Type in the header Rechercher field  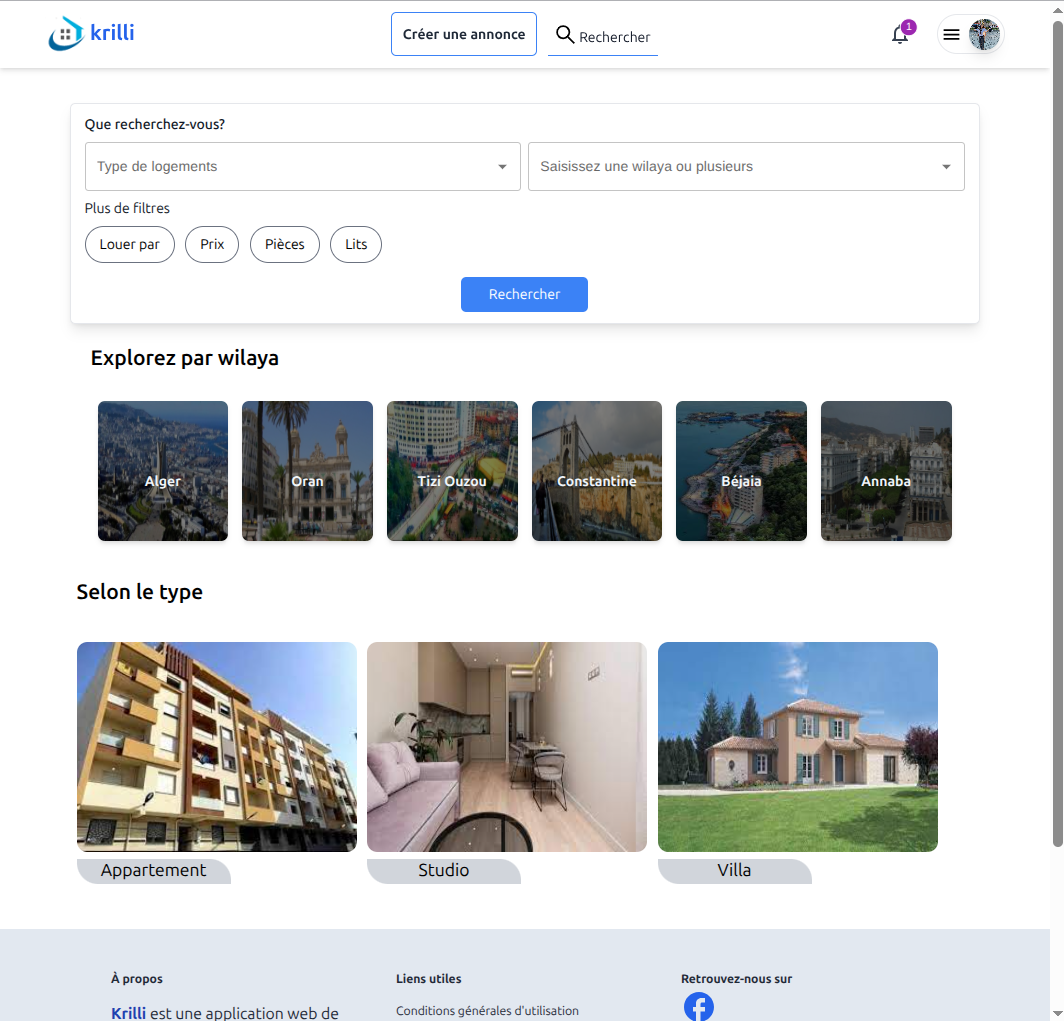[616, 37]
